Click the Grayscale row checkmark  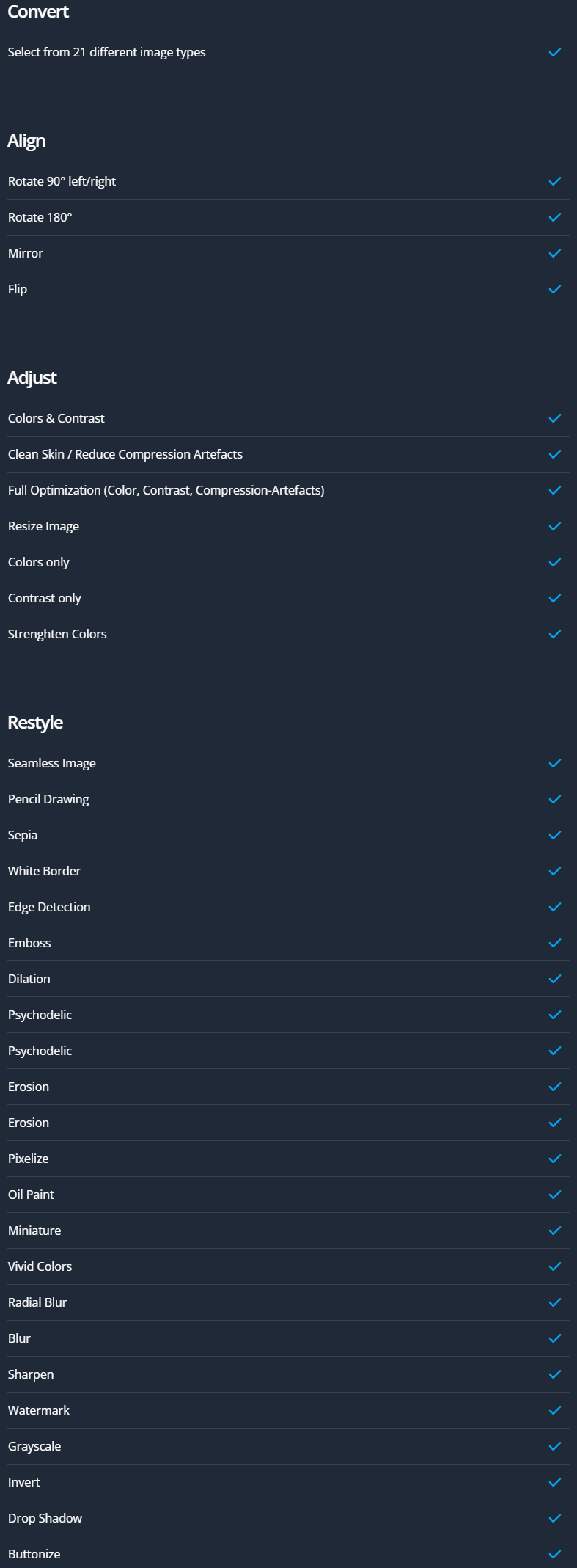pyautogui.click(x=555, y=1446)
